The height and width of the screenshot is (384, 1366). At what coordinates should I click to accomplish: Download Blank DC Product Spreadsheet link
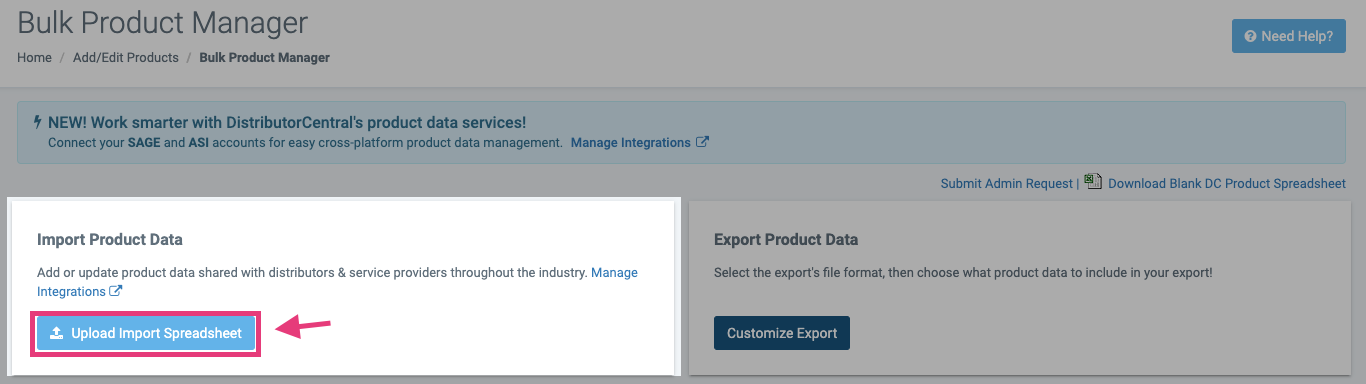pyautogui.click(x=1227, y=183)
